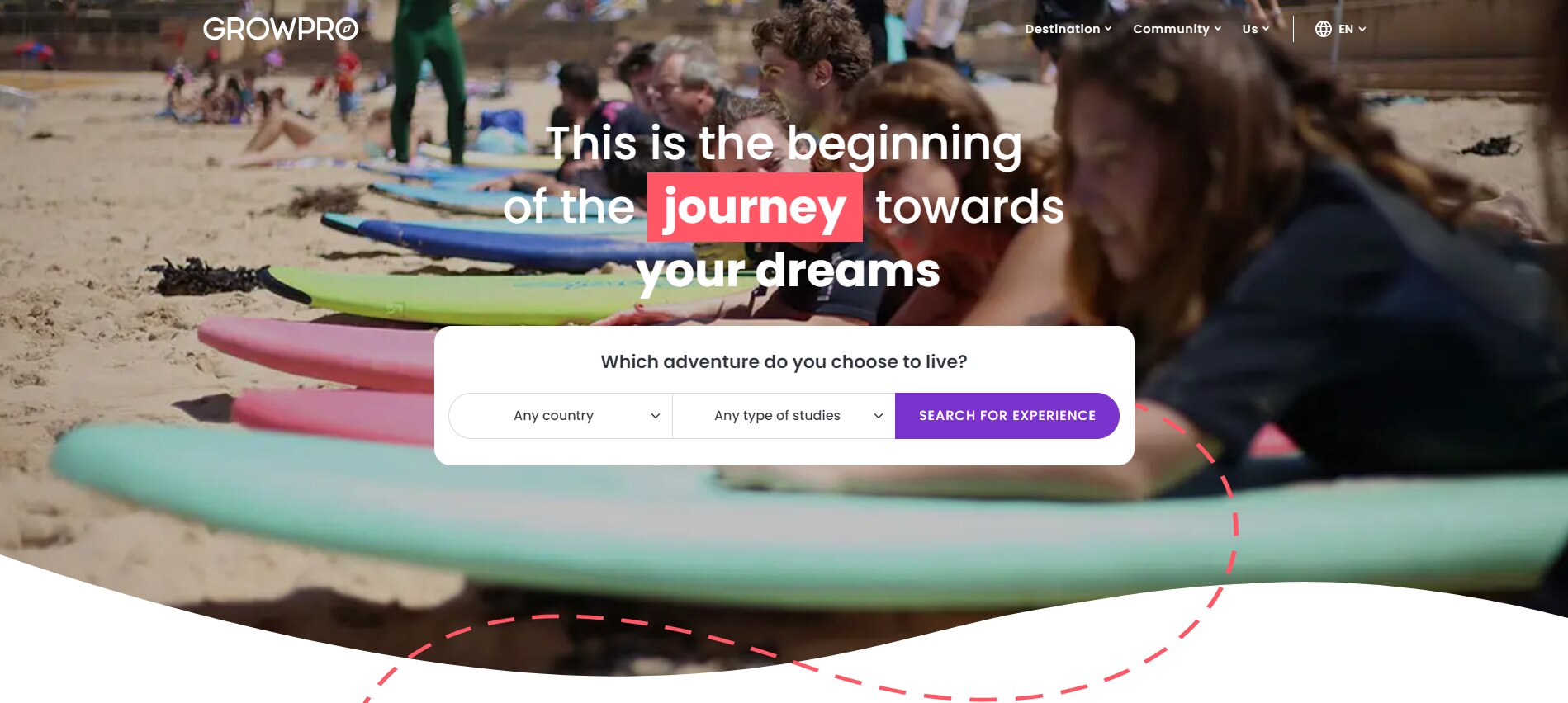Click arrow in Any country field
This screenshot has width=1568, height=703.
click(x=656, y=416)
